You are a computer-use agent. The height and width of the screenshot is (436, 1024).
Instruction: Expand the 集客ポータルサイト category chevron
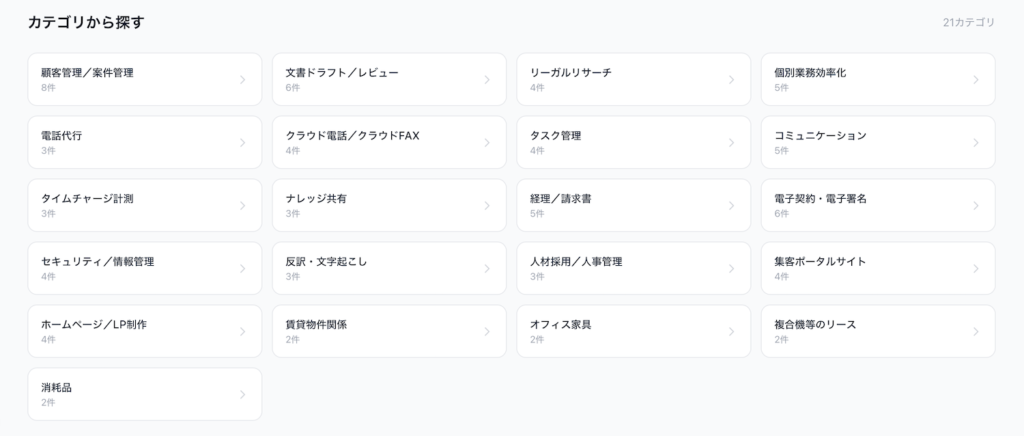[x=976, y=269]
